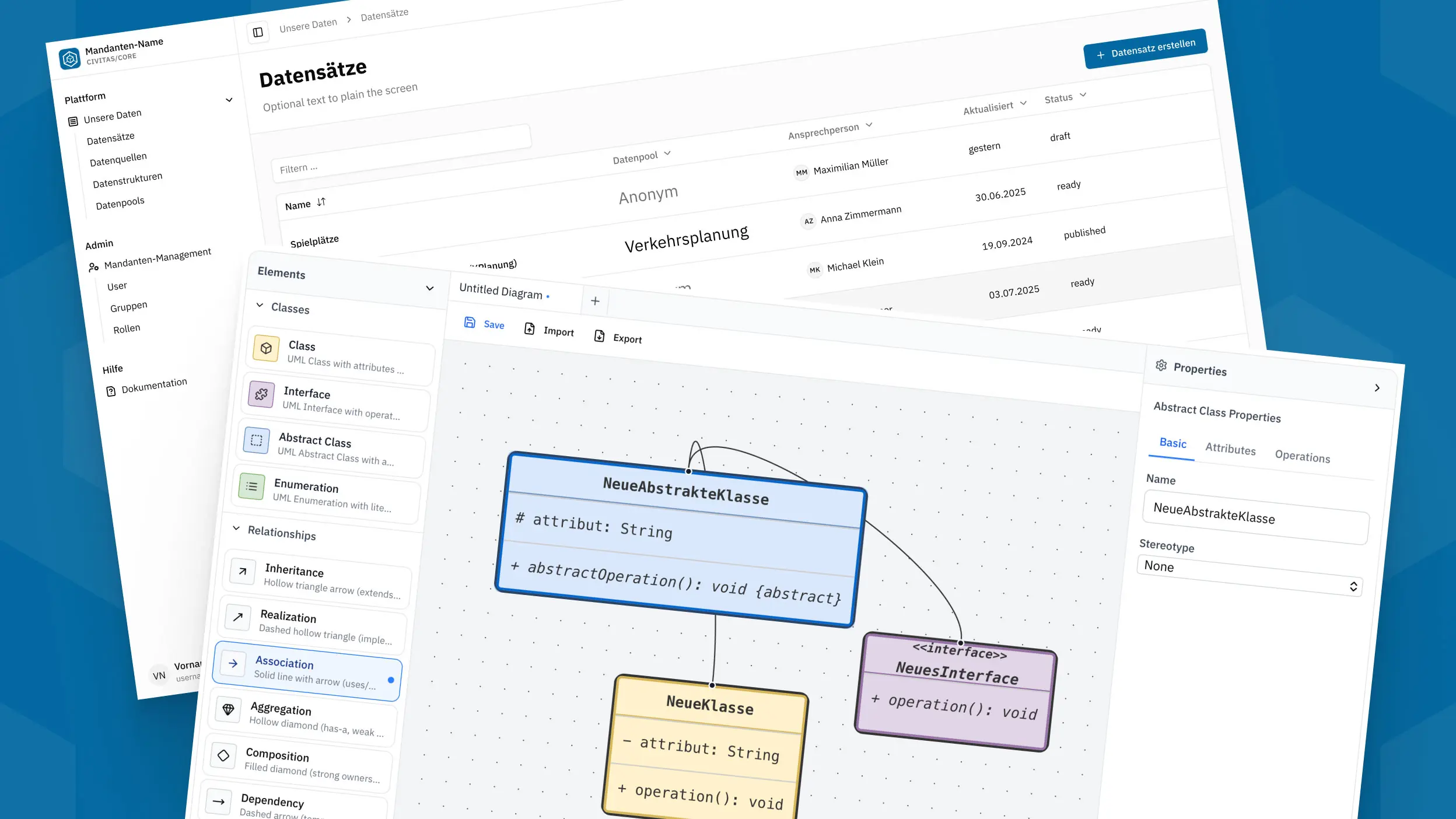
Task: Switch to the Operations tab
Action: pyautogui.click(x=1303, y=456)
